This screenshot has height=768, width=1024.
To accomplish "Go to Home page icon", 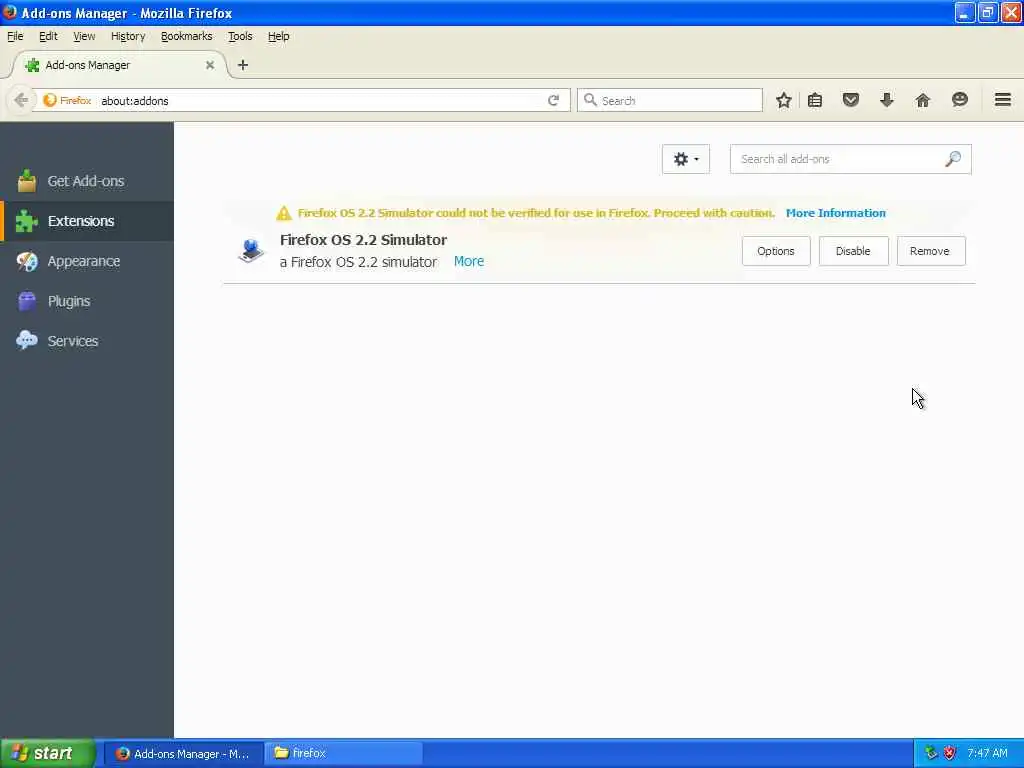I will 923,100.
